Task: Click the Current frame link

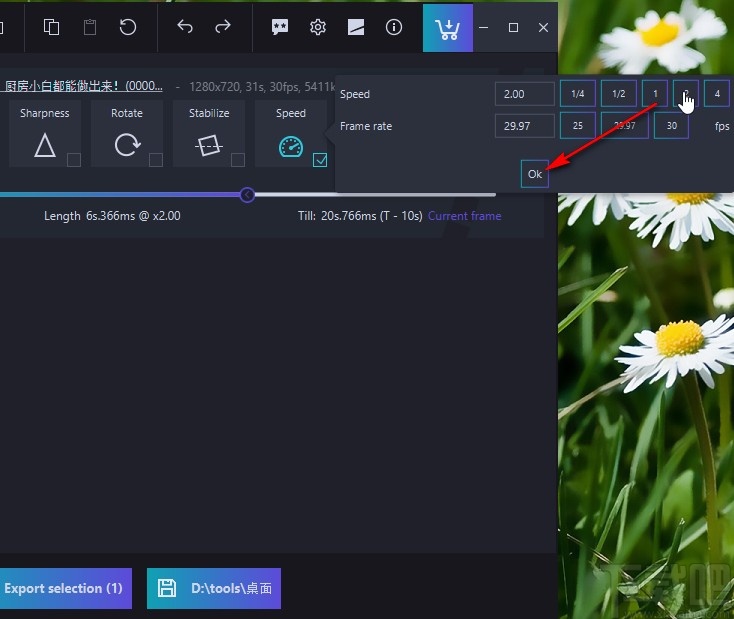Action: point(464,216)
